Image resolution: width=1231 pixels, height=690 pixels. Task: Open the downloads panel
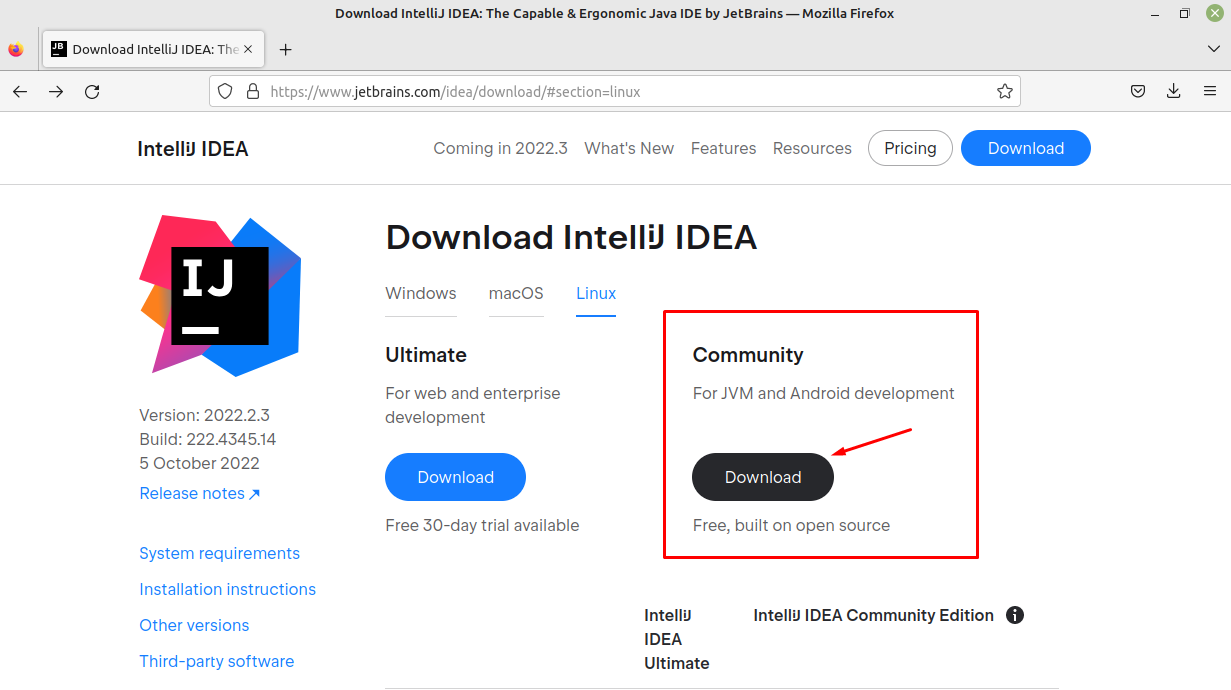(1173, 90)
